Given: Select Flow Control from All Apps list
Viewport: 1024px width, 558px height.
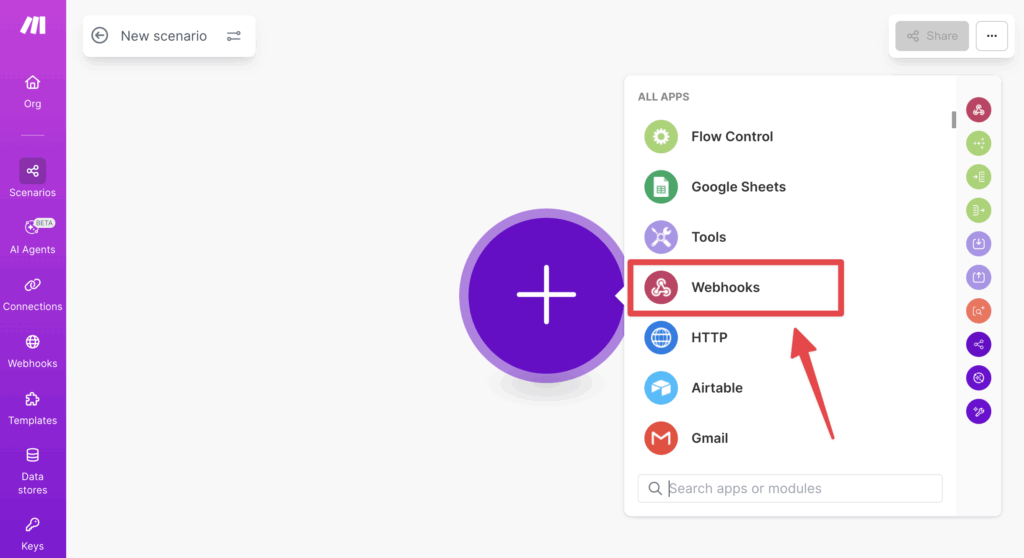Looking at the screenshot, I should 790,137.
